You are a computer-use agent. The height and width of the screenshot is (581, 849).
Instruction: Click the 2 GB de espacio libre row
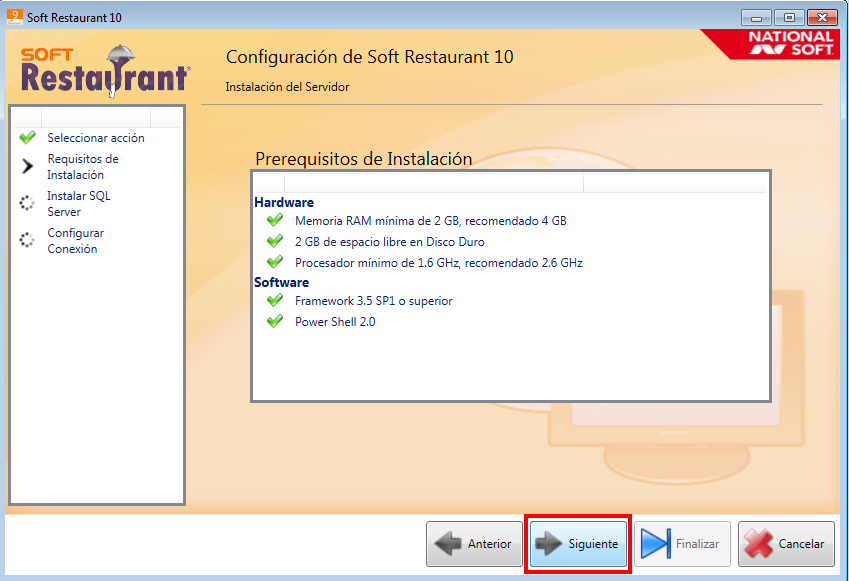click(x=389, y=242)
